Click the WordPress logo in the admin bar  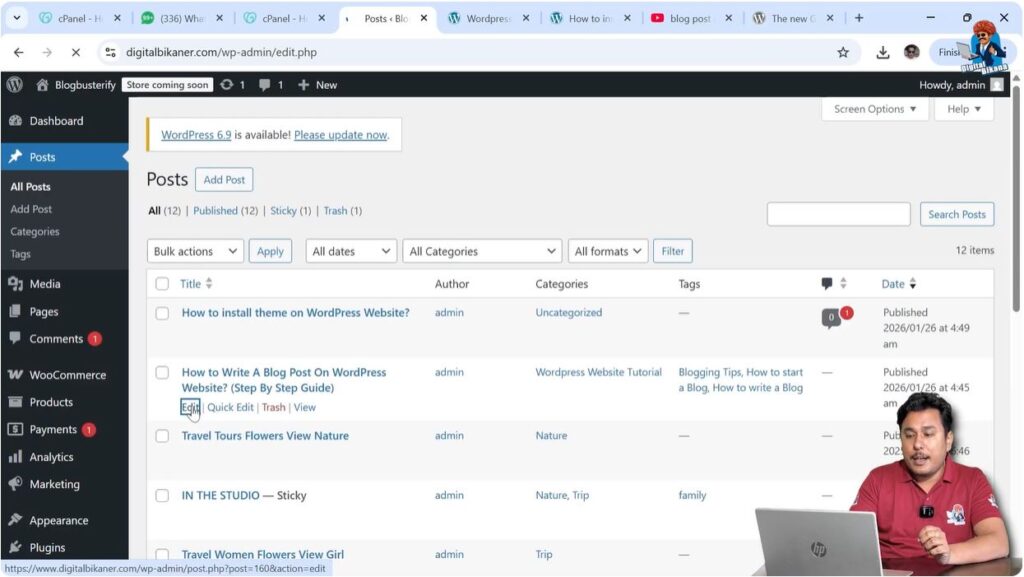point(13,85)
